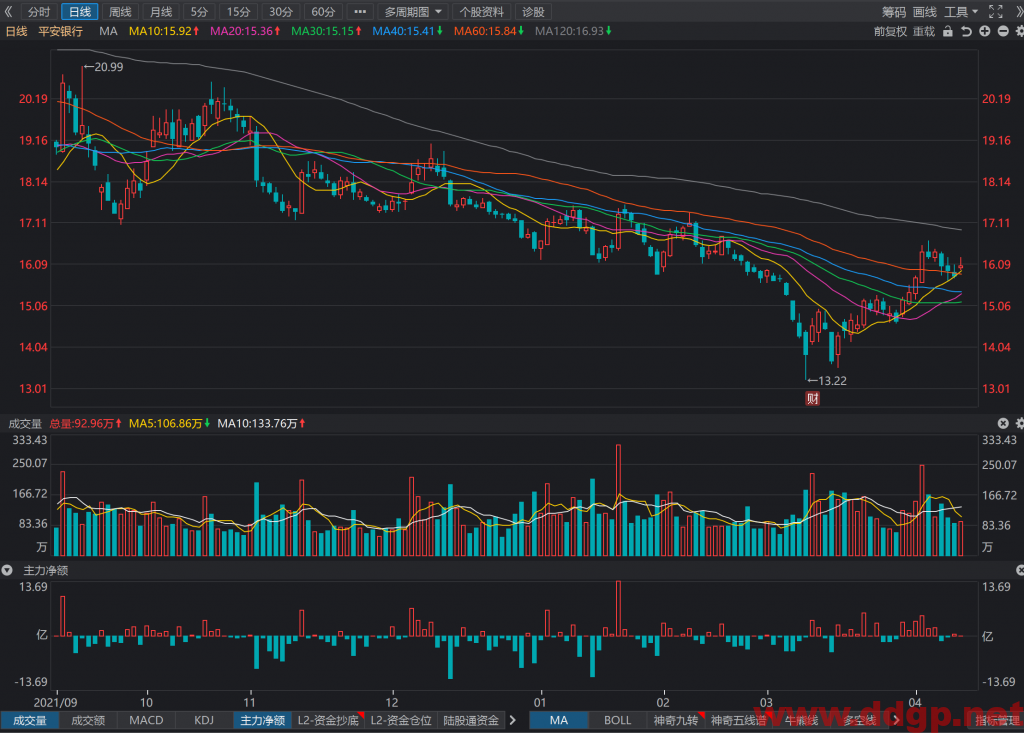
Task: Select the 60分 period
Action: click(x=323, y=12)
